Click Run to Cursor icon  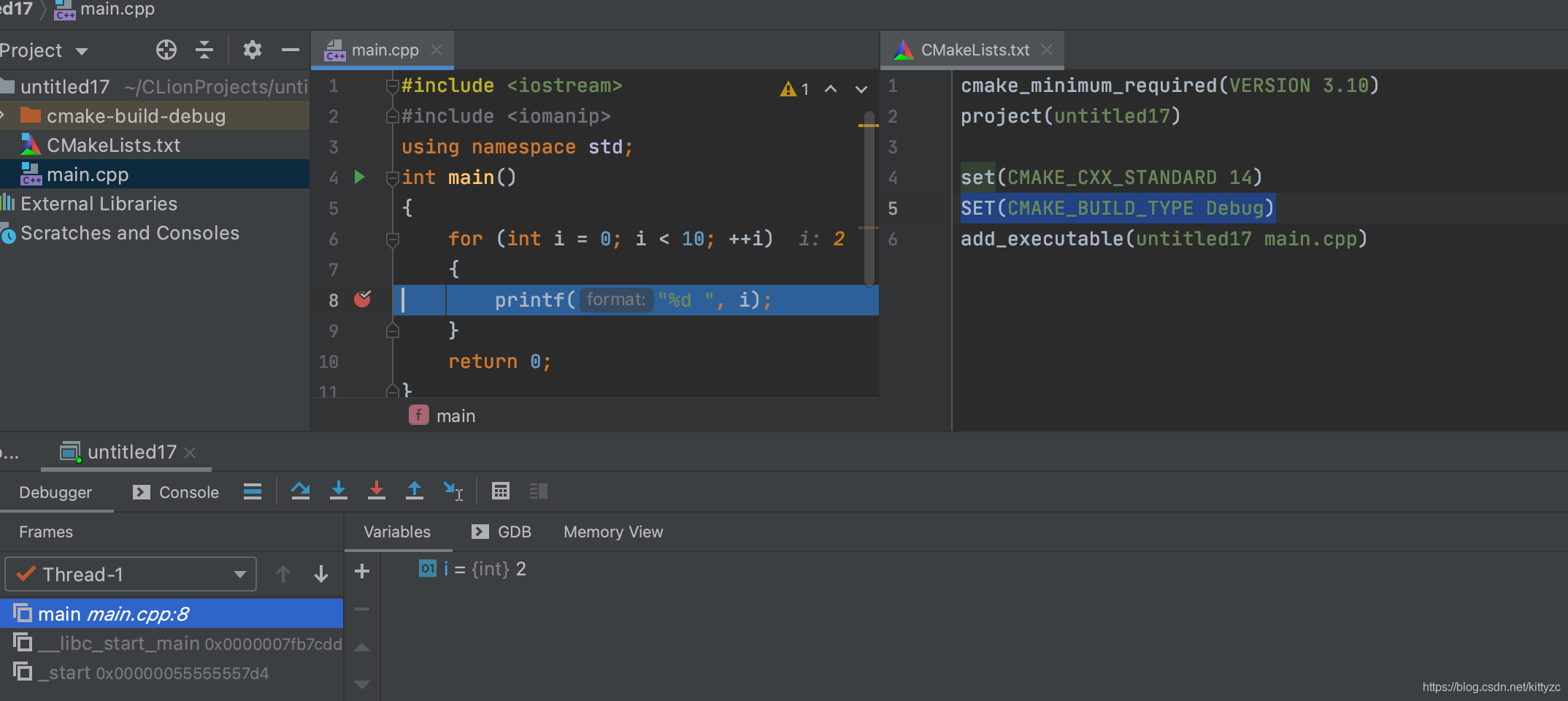click(453, 491)
